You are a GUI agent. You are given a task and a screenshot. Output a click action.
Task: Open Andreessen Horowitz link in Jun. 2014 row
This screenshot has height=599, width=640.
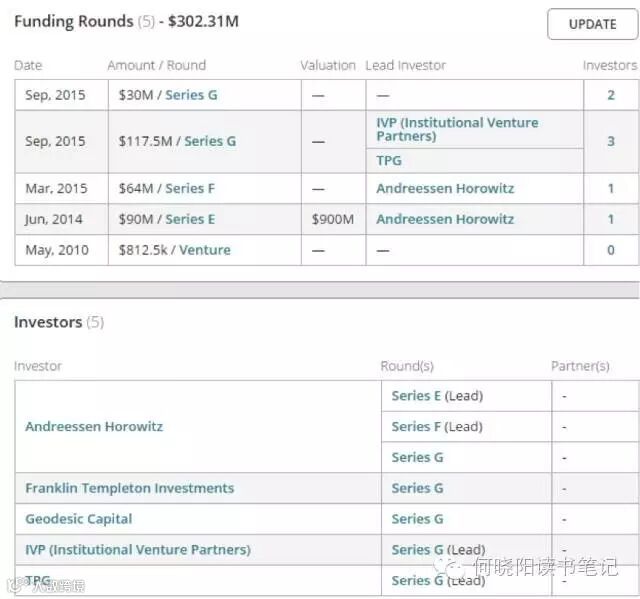445,219
